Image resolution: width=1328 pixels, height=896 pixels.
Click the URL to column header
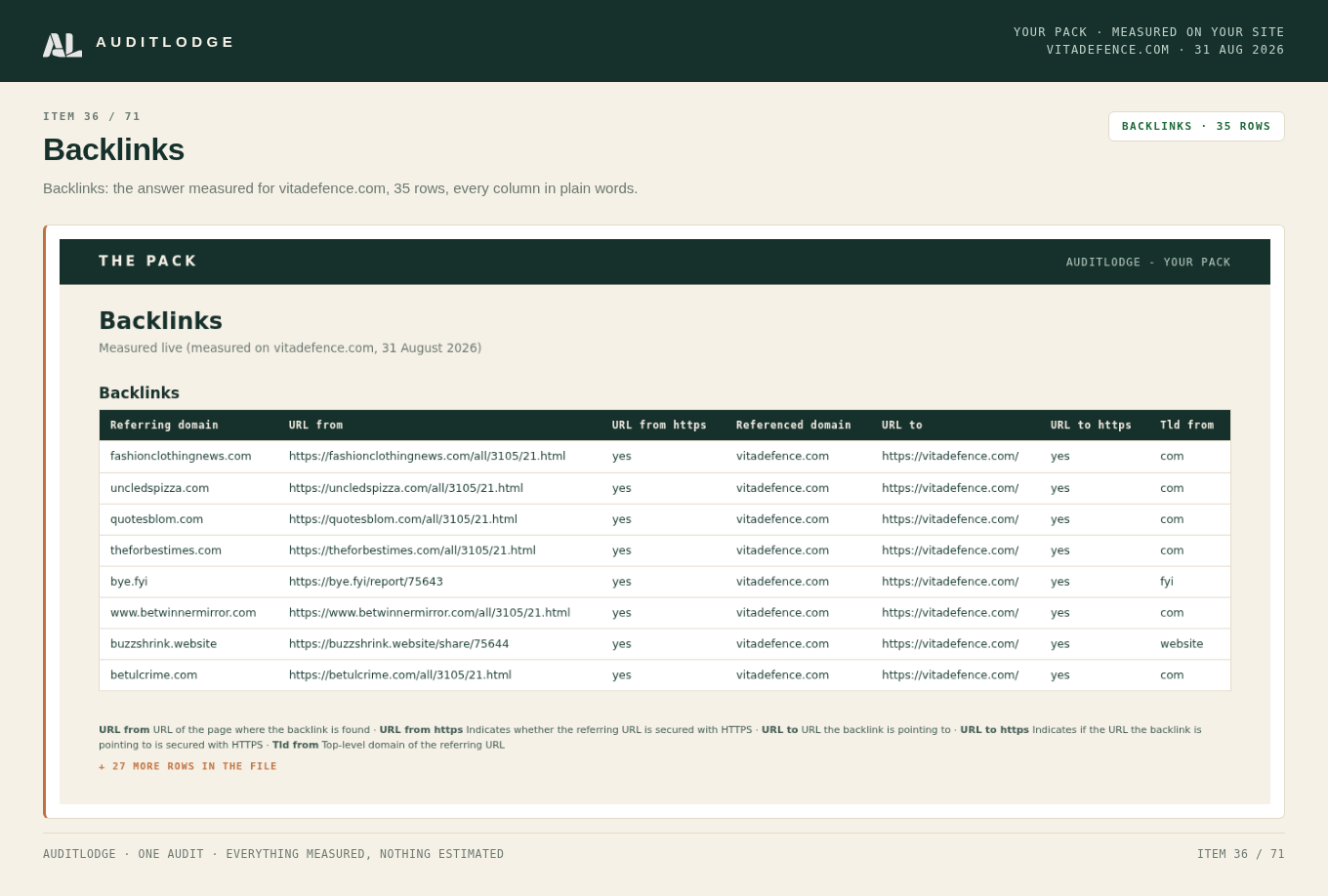(x=901, y=426)
